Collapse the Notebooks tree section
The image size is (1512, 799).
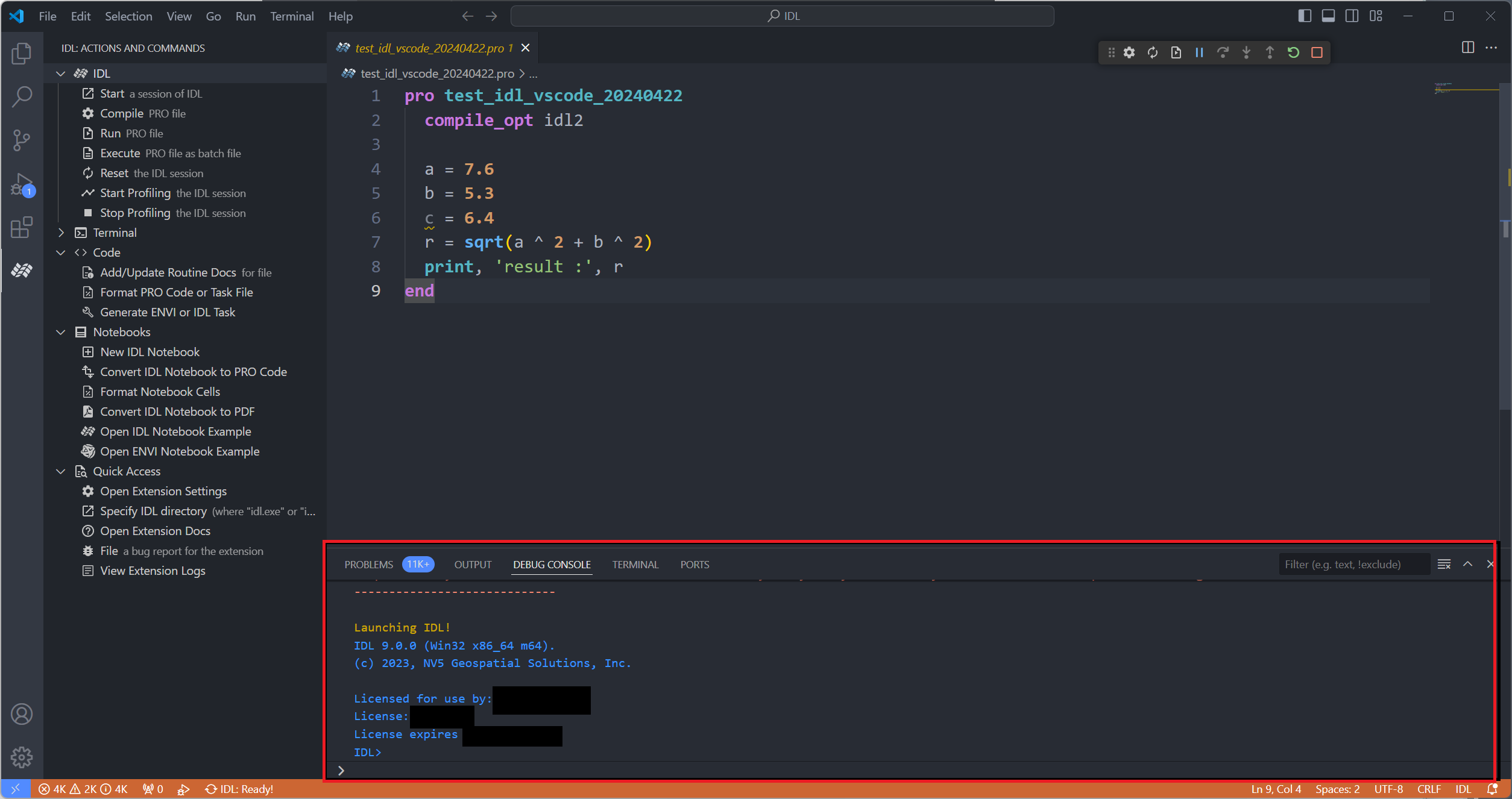click(x=61, y=332)
